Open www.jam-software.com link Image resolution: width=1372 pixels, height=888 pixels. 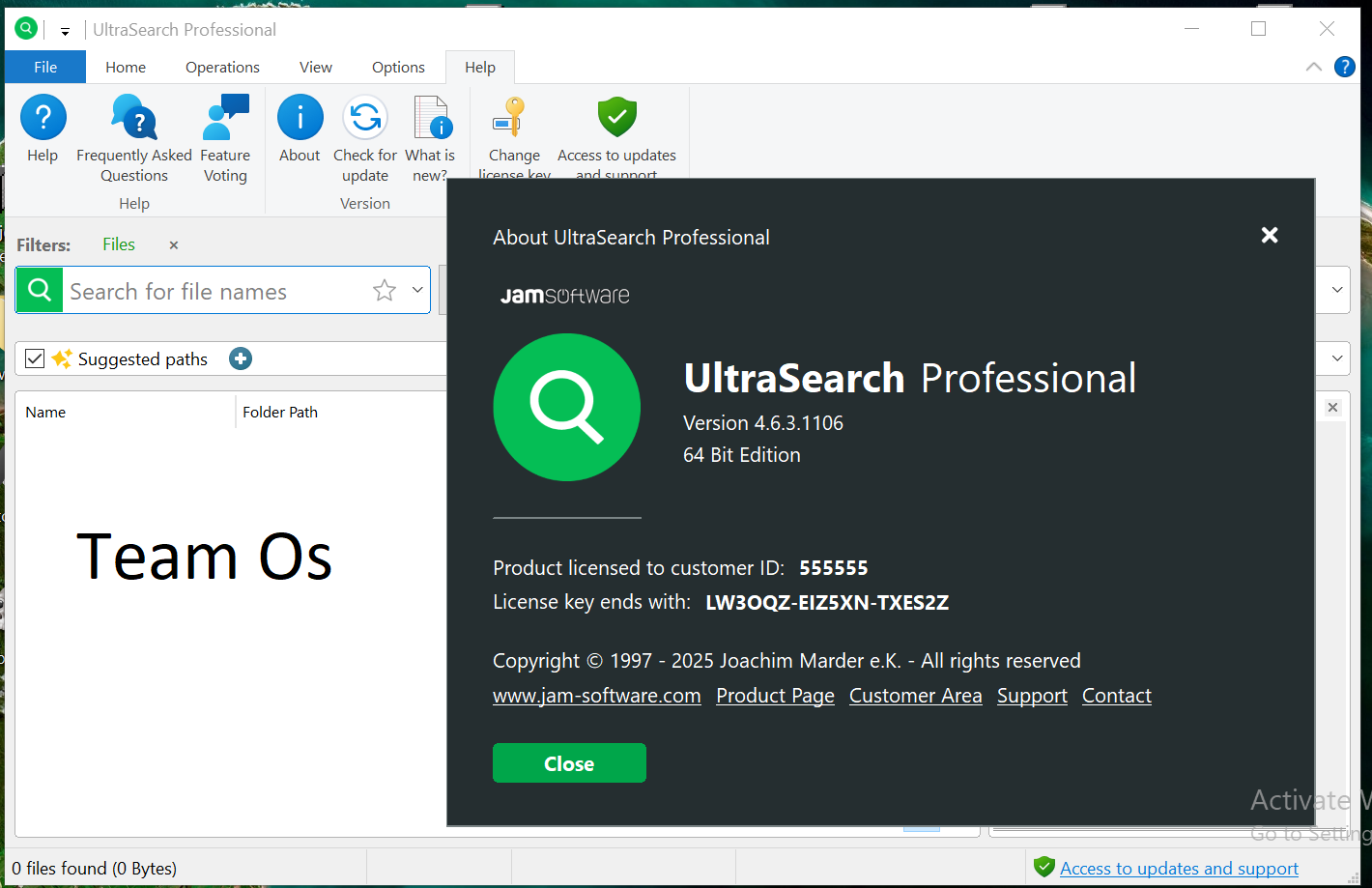(x=597, y=696)
